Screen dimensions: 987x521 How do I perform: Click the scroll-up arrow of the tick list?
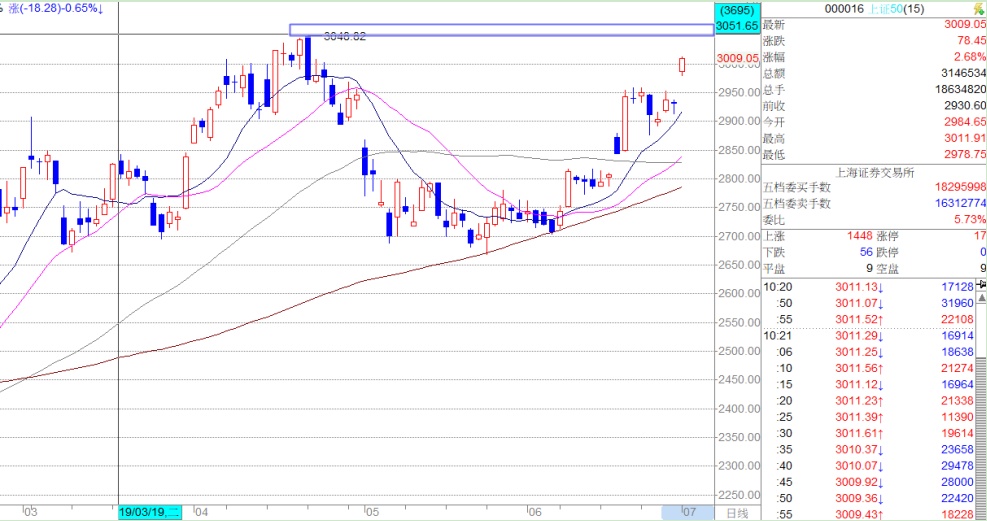pos(981,297)
